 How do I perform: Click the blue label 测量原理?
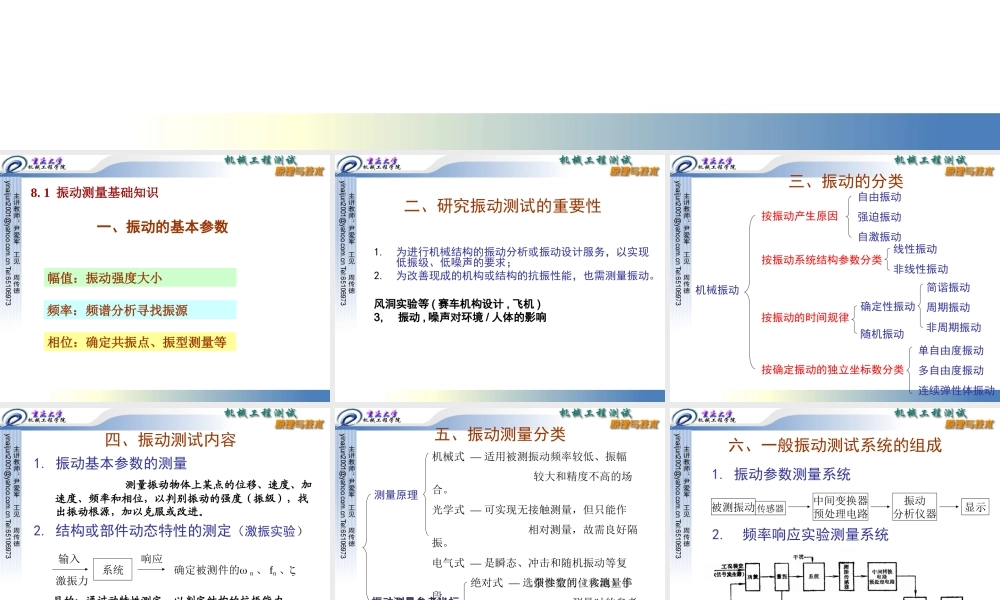396,495
